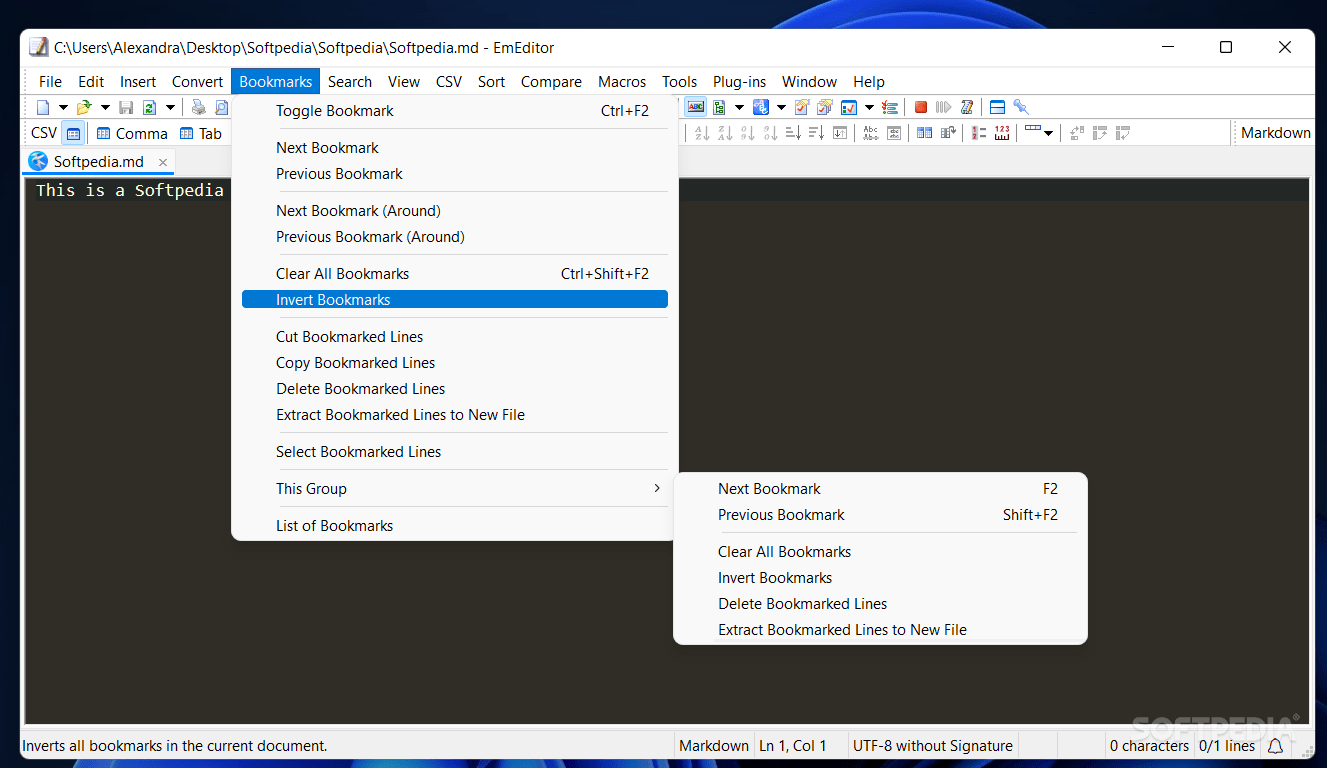Screen dimensions: 1327x768
Task: Click 0 characters in status bar
Action: tap(1149, 746)
